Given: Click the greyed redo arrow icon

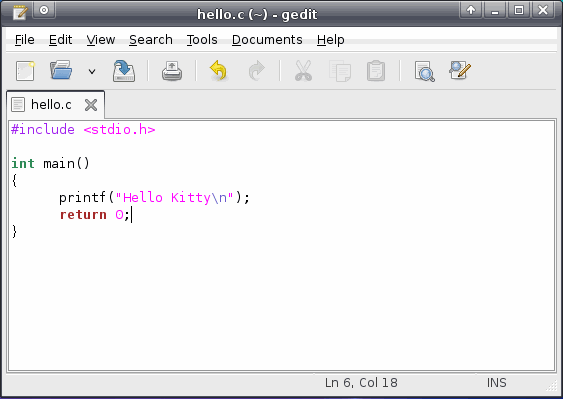Looking at the screenshot, I should pyautogui.click(x=256, y=71).
